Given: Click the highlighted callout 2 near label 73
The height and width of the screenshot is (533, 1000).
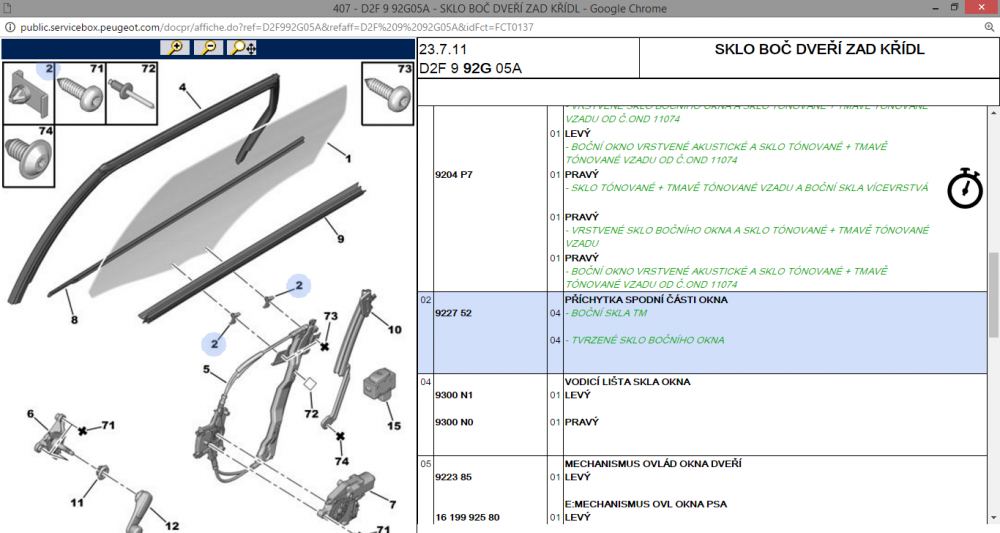Looking at the screenshot, I should pos(298,286).
